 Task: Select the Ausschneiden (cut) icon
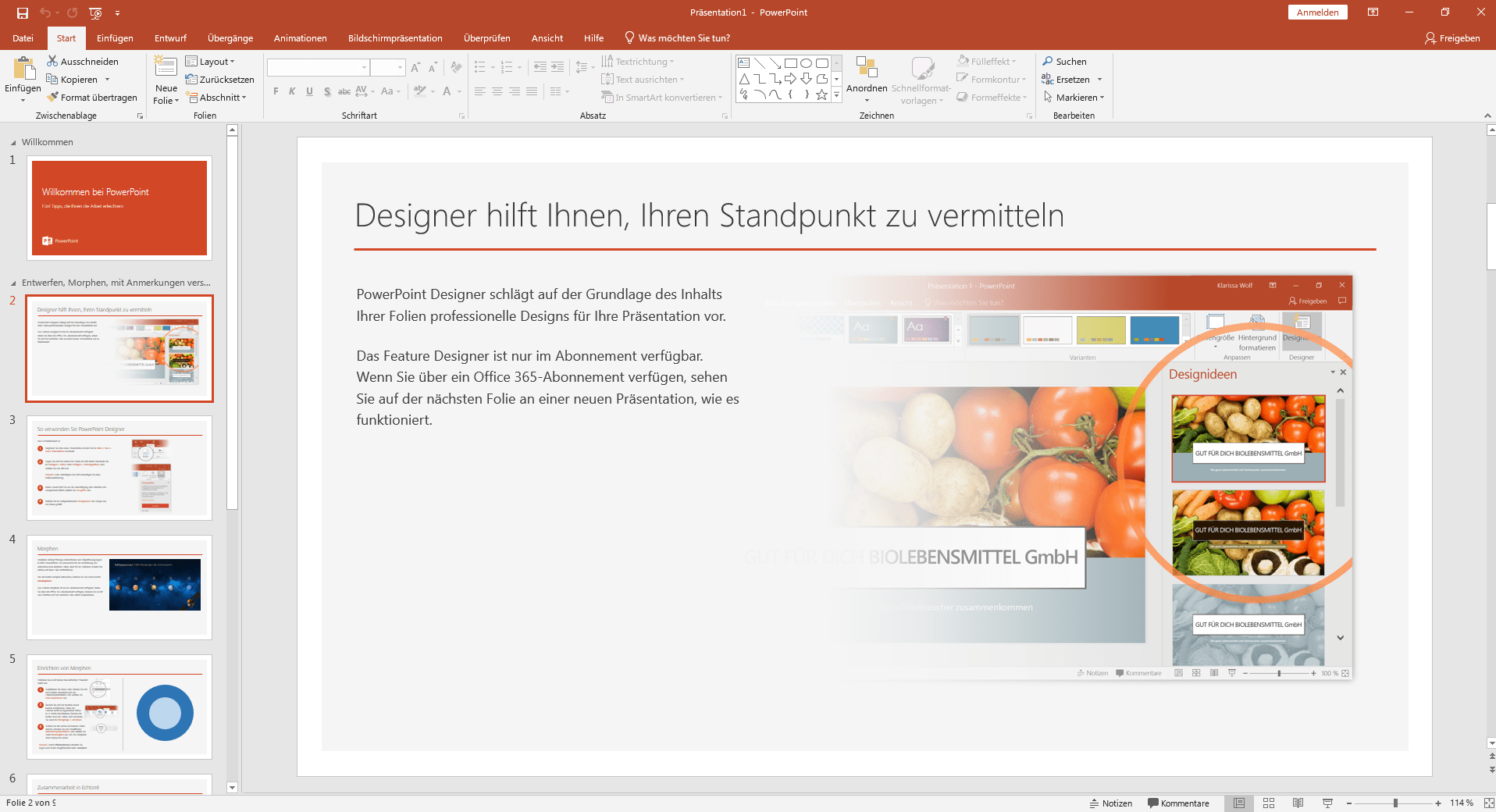click(52, 61)
